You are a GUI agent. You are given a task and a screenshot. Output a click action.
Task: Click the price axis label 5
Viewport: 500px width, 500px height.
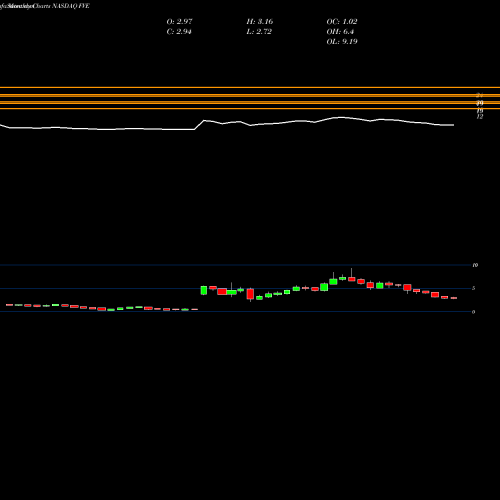click(473, 288)
